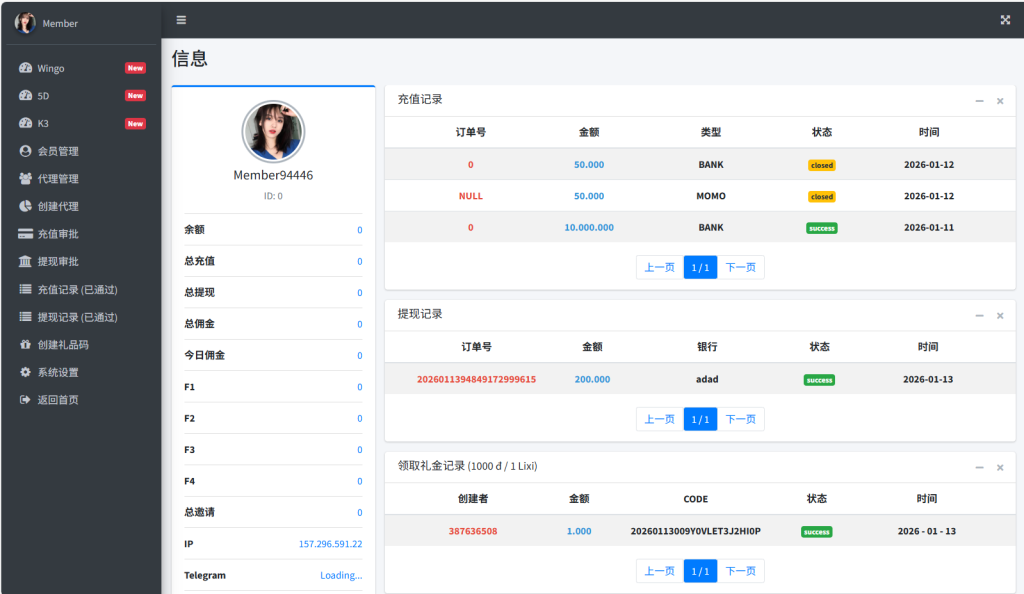Toggle the sidebar with the hamburger icon
The height and width of the screenshot is (594, 1024).
(x=180, y=19)
